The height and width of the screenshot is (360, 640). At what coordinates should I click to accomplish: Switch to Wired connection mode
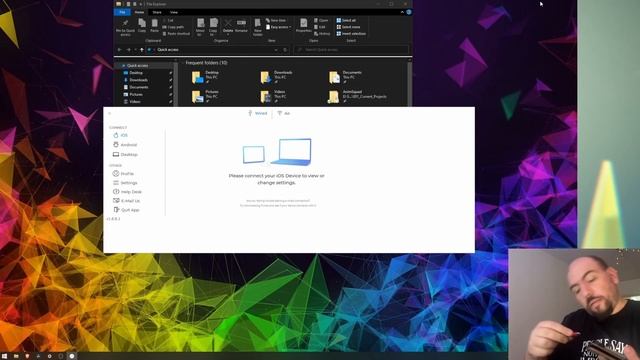258,113
